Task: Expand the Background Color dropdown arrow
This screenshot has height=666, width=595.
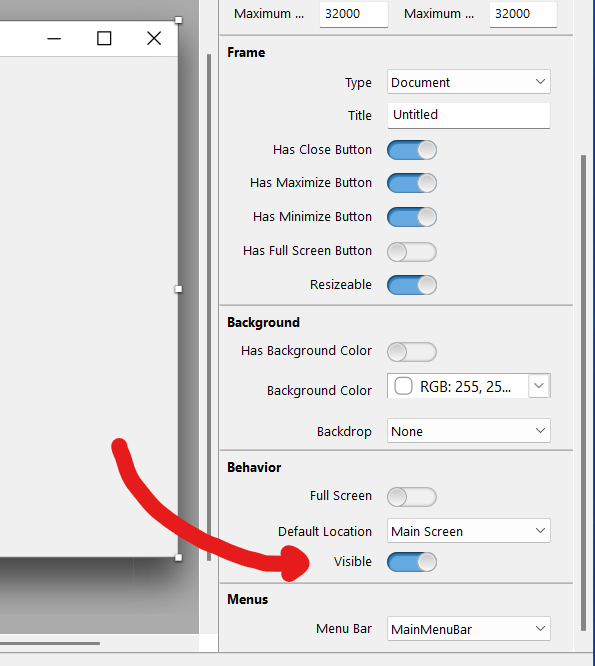Action: coord(539,386)
